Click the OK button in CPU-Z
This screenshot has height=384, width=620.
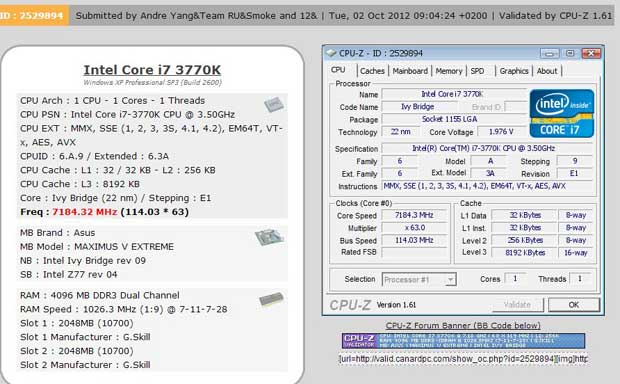tap(574, 305)
